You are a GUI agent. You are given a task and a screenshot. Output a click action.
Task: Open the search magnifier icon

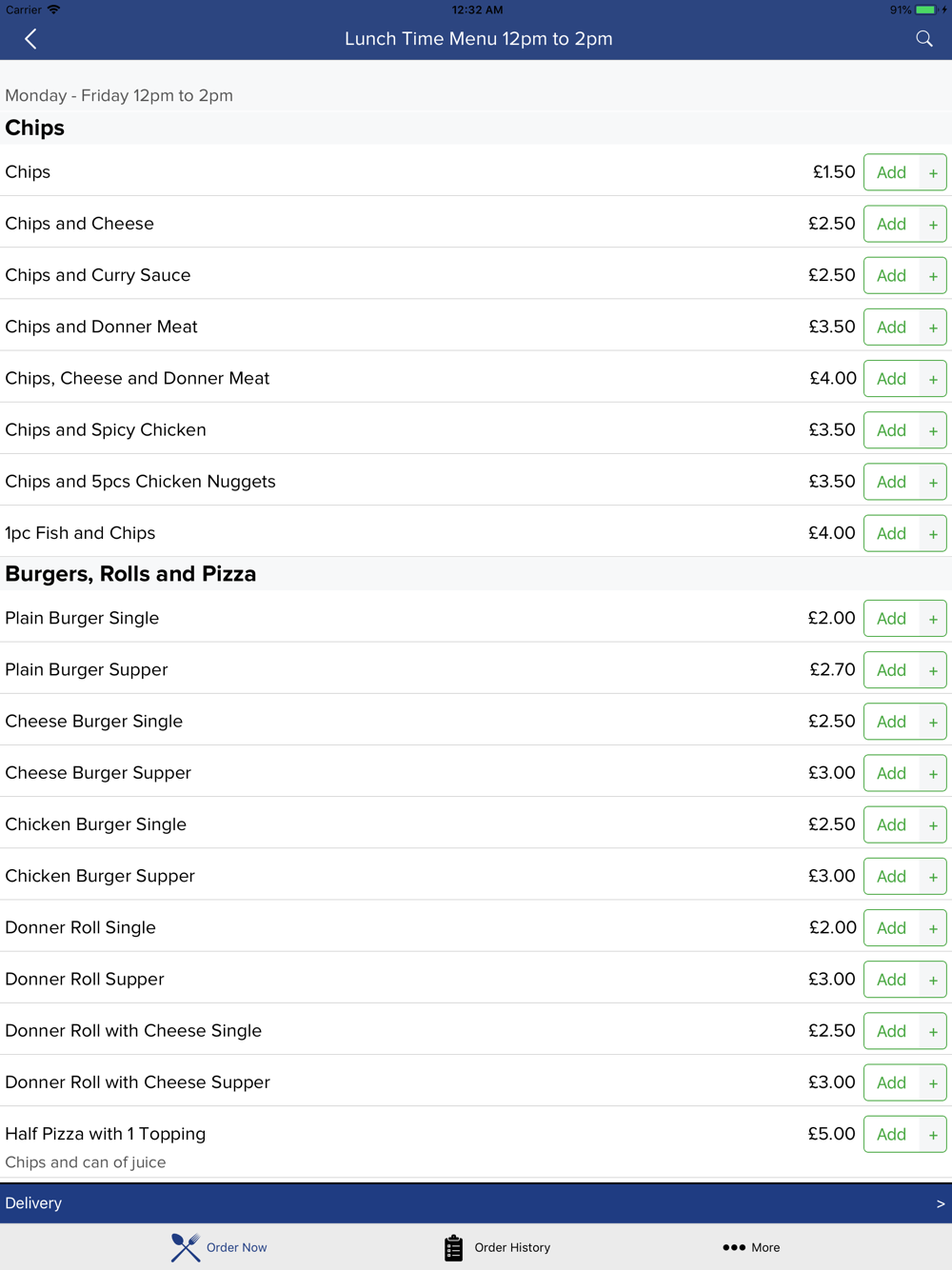click(923, 39)
